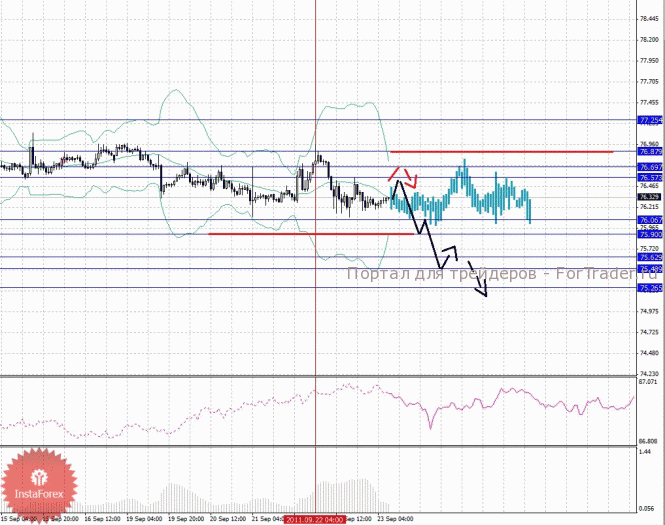The height and width of the screenshot is (525, 665).
Task: Click the current price label 76.329
Action: (649, 197)
